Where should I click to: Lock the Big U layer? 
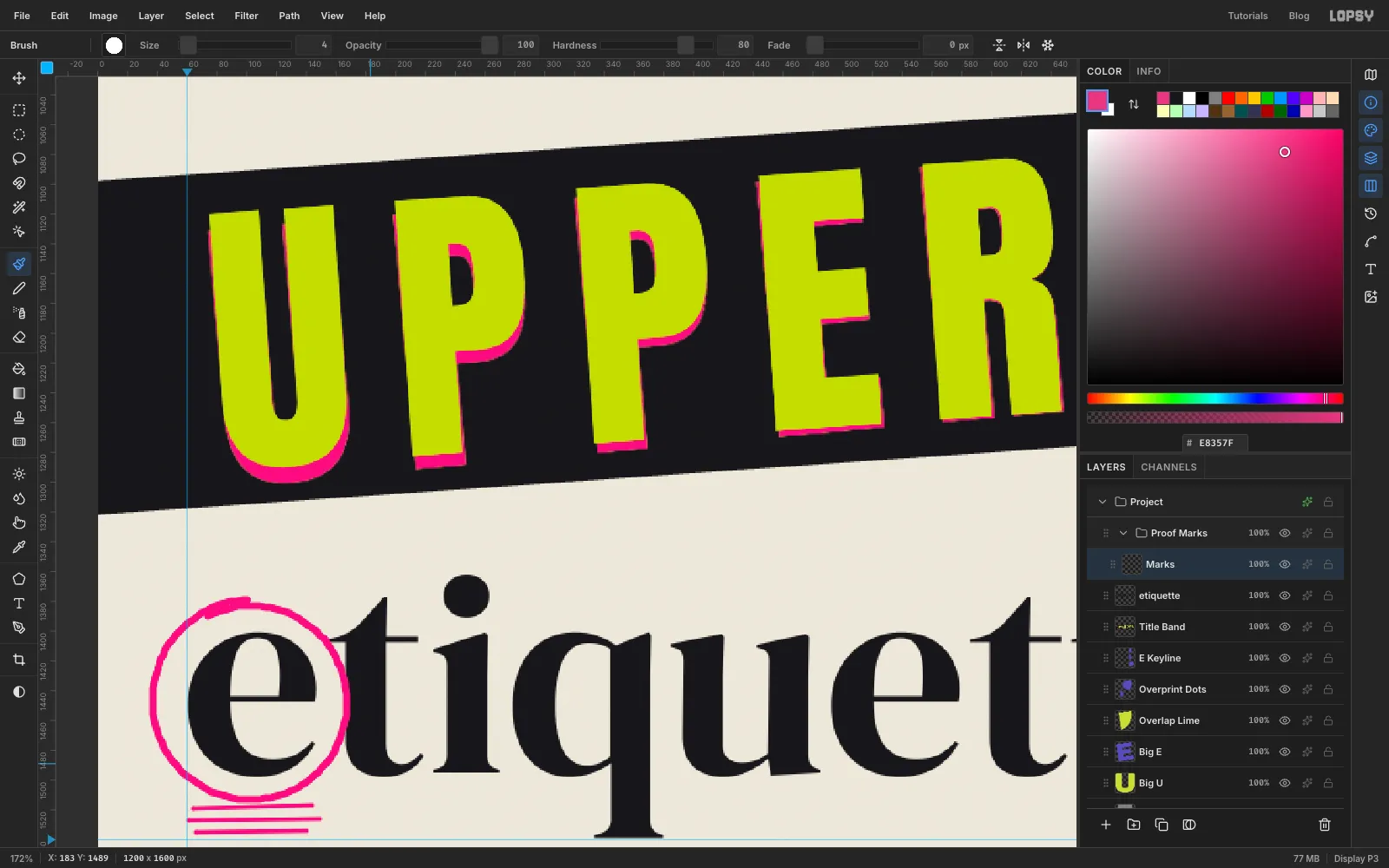coord(1328,783)
